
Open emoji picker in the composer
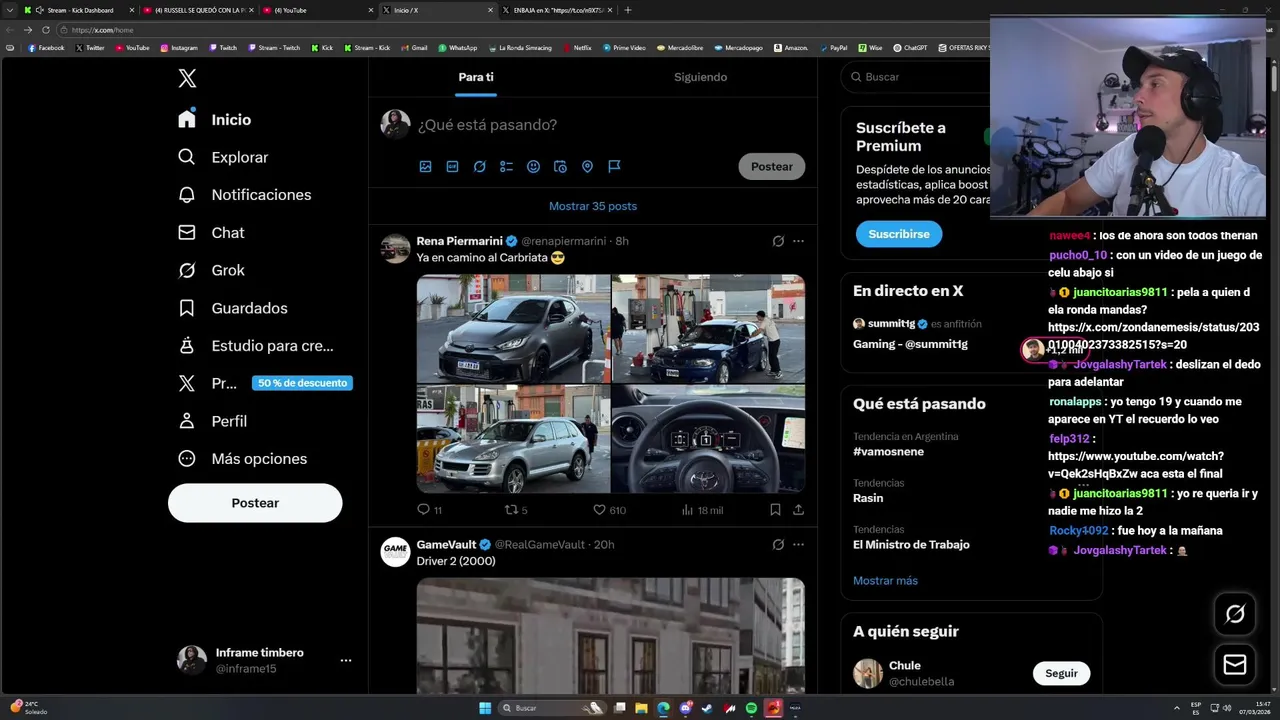[533, 167]
